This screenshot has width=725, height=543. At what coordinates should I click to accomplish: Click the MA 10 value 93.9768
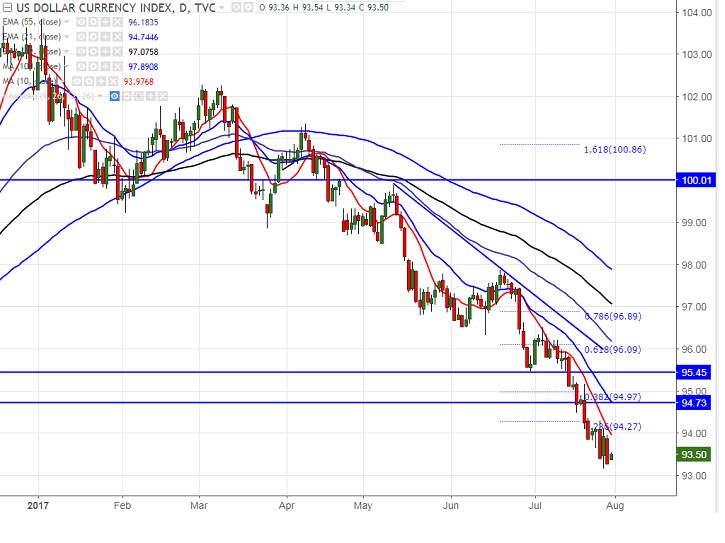coord(139,81)
